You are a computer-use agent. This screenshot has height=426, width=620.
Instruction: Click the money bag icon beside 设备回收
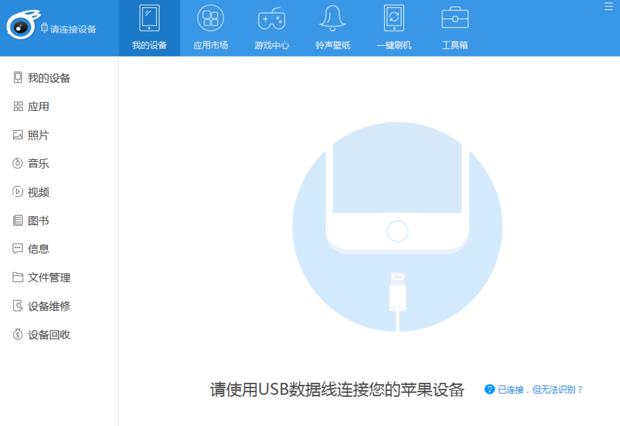17,334
